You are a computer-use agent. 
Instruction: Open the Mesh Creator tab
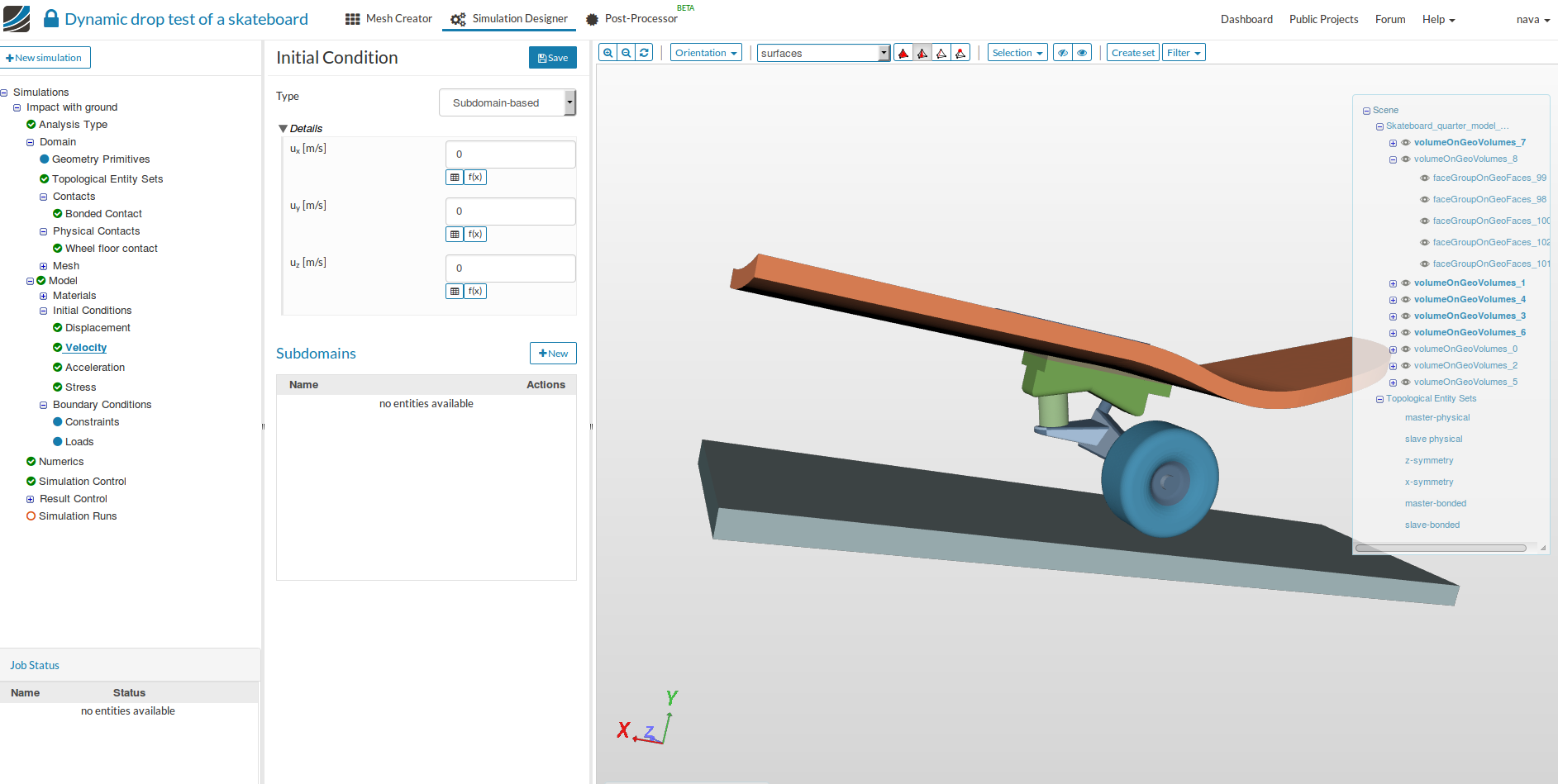388,19
